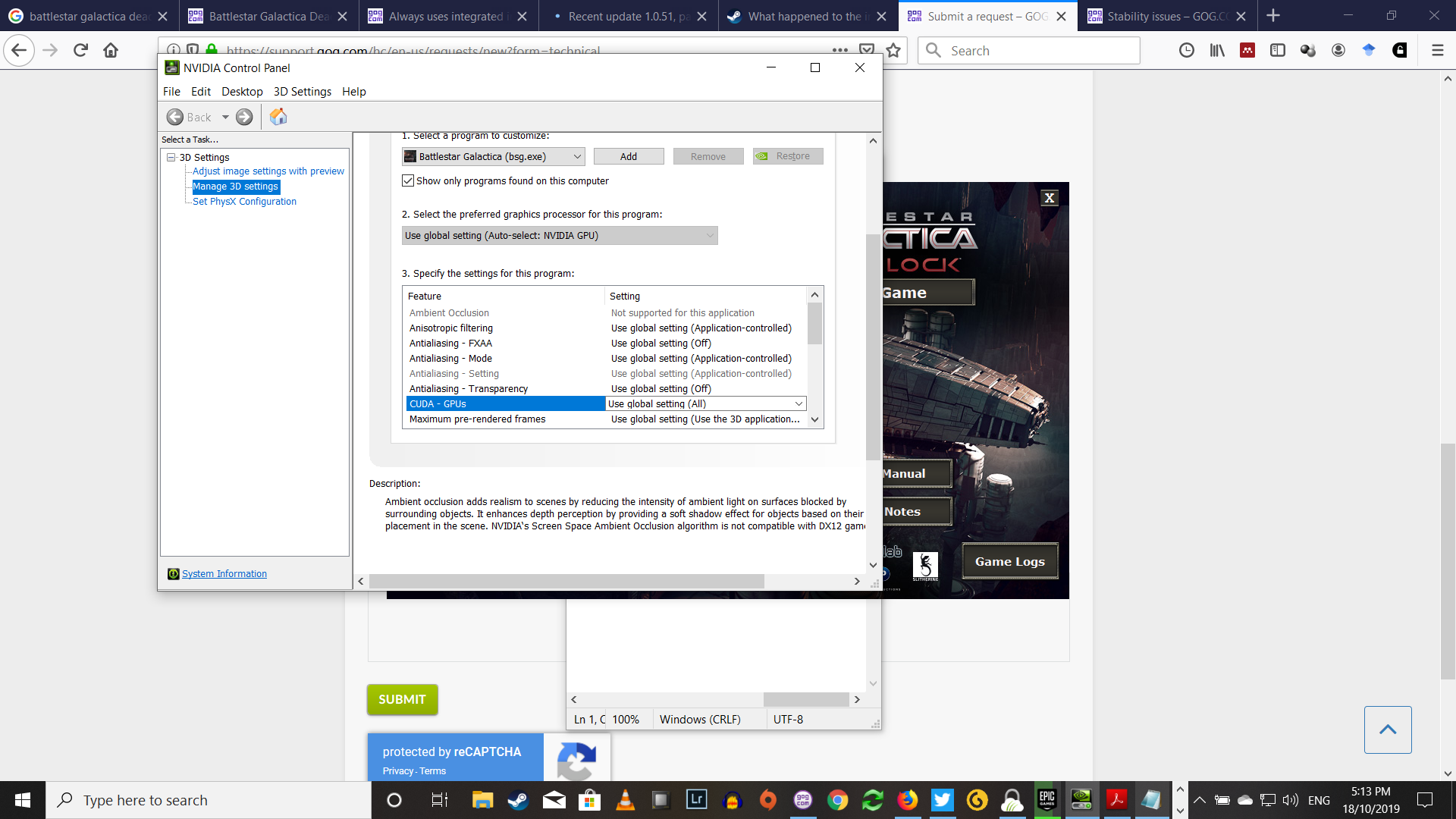Open a new browser tab
1456x819 pixels.
tap(1273, 16)
